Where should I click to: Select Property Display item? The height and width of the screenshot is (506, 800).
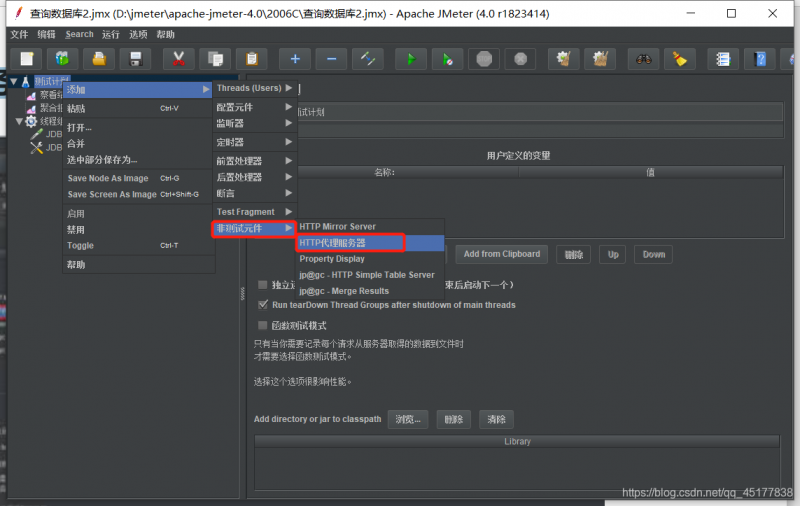(370, 259)
